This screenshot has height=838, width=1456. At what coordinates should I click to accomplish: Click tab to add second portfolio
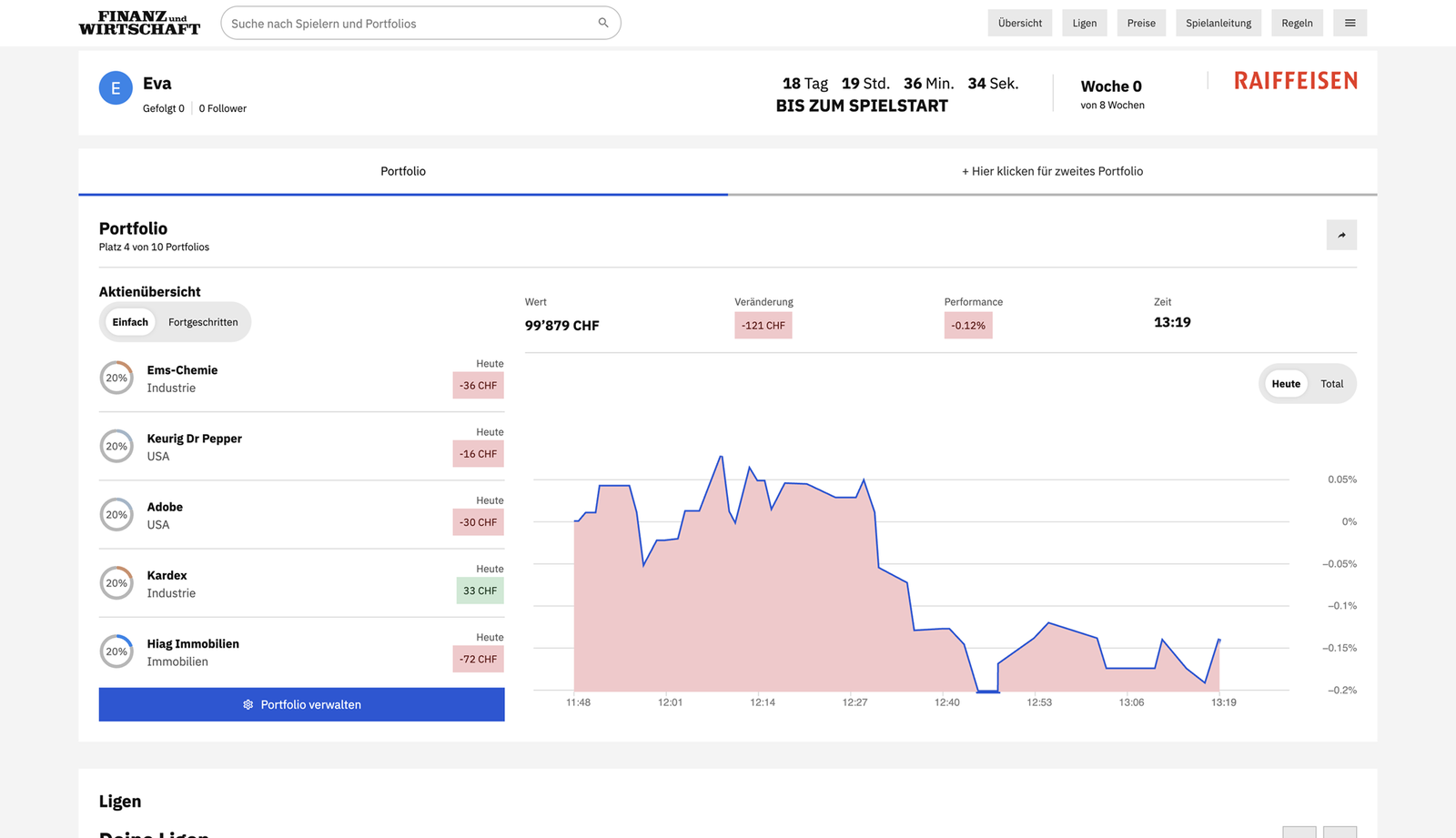click(1052, 171)
